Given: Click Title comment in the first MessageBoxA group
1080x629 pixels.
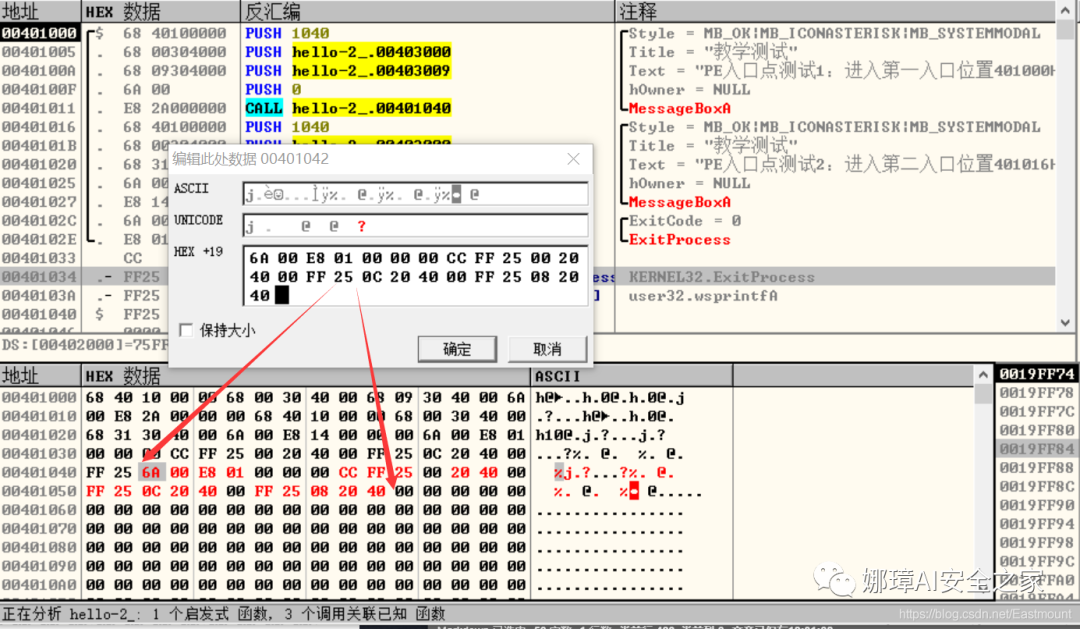Looking at the screenshot, I should [713, 52].
